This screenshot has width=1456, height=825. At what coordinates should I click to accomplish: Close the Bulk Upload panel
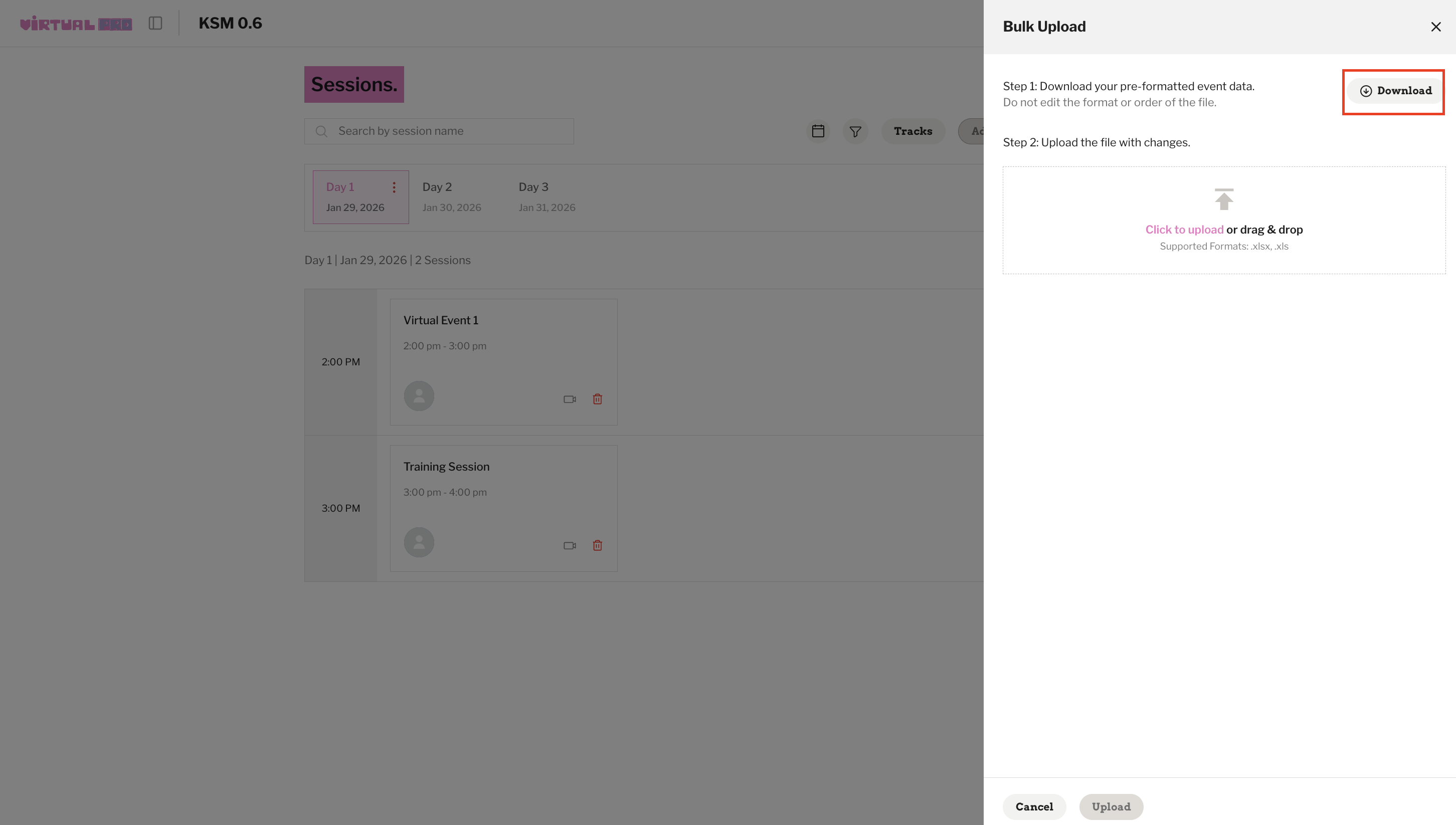pos(1435,27)
